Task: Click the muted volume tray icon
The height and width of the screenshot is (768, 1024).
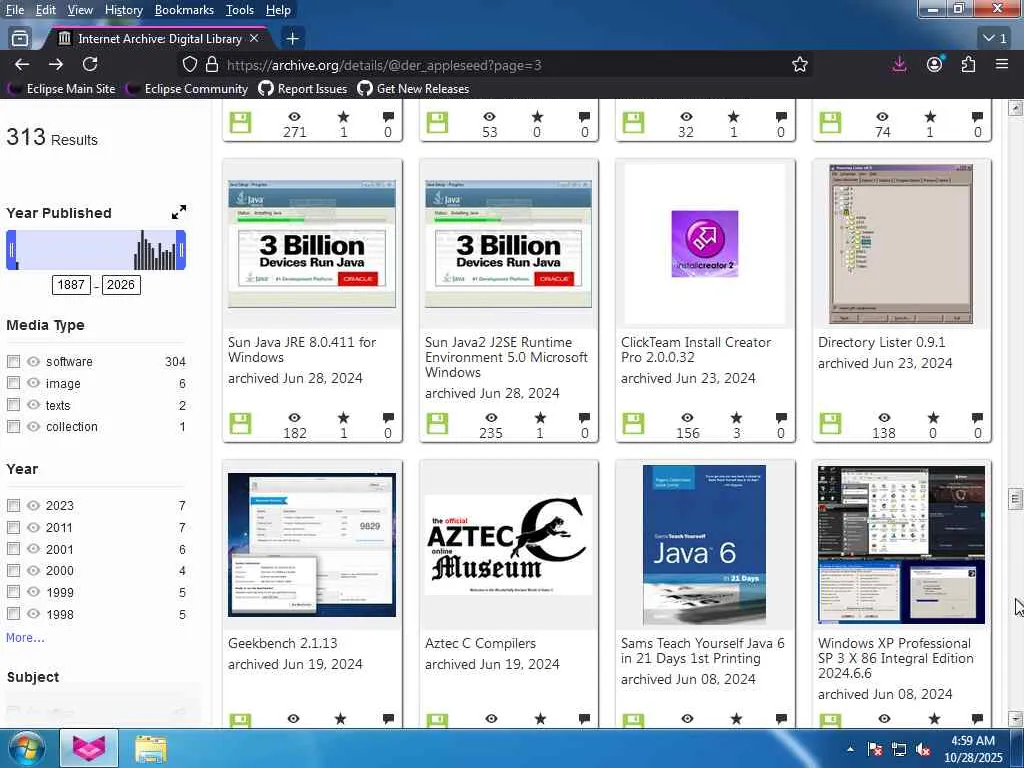Action: pos(923,750)
